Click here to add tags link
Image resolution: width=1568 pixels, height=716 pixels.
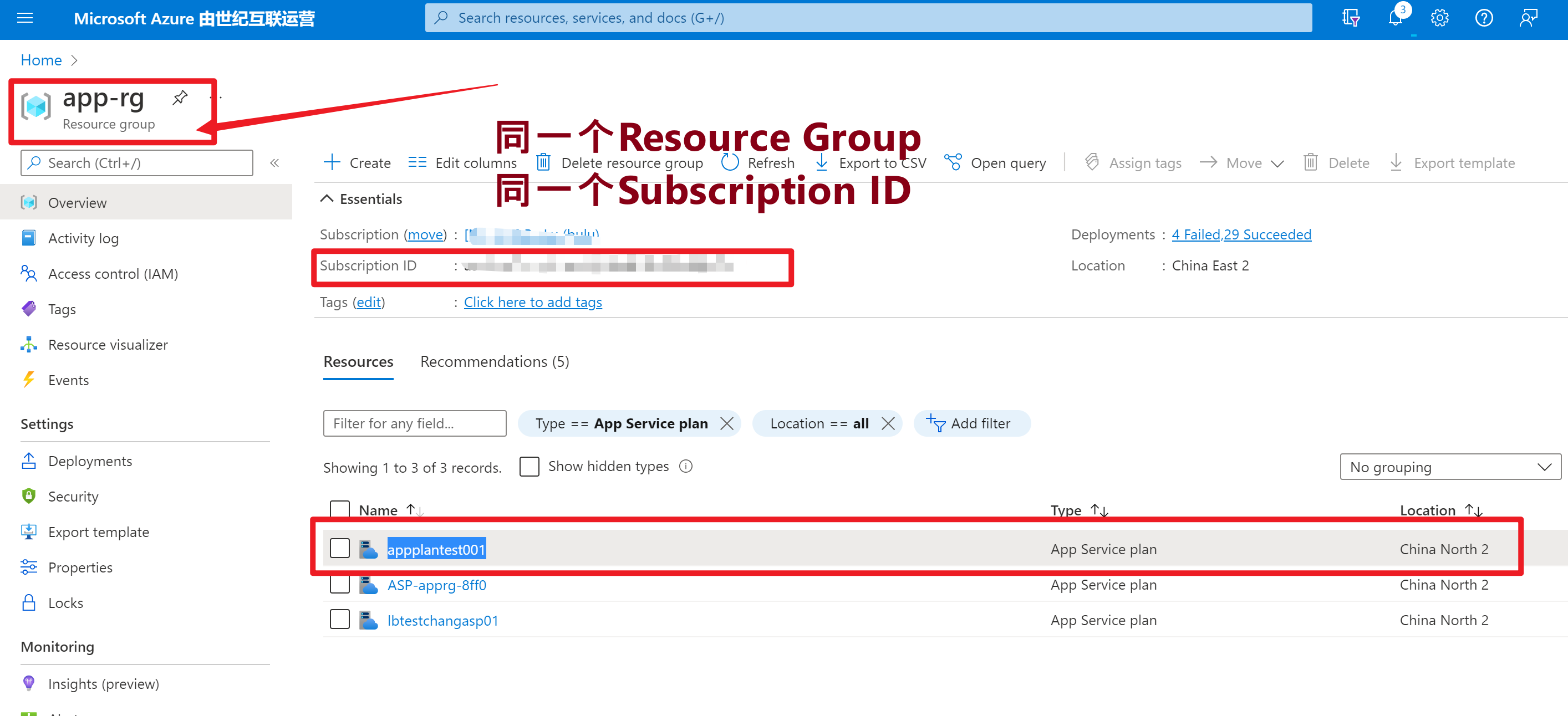[x=533, y=301]
